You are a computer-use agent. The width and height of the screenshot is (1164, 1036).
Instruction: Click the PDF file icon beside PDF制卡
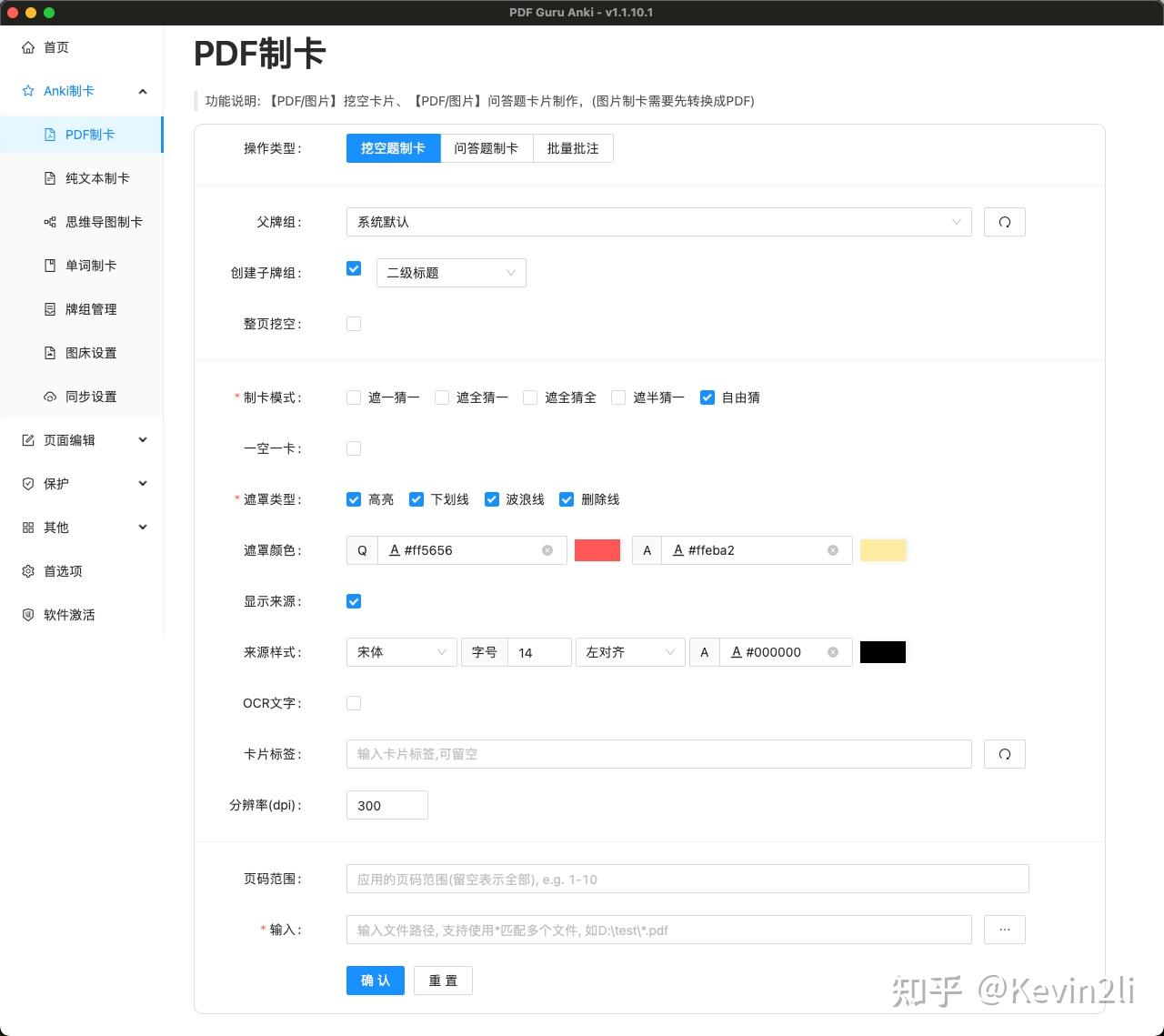50,135
